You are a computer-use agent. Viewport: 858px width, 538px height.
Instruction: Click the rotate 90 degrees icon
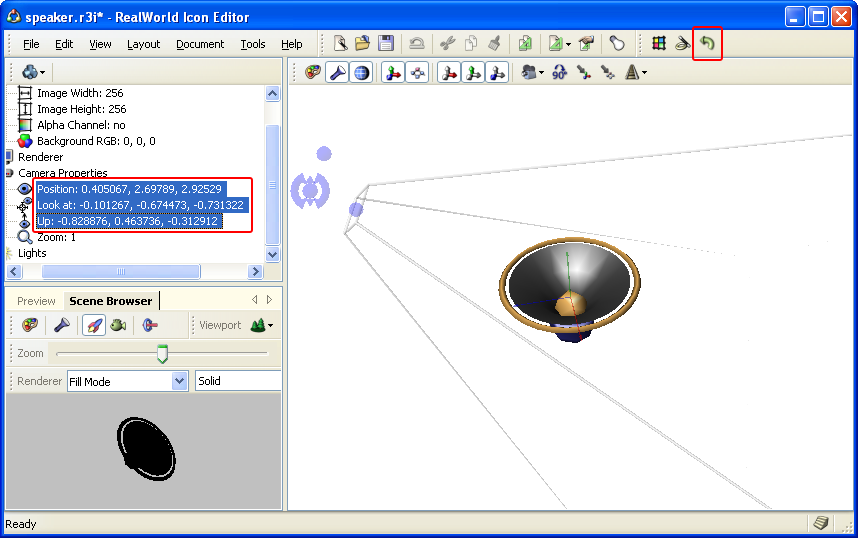click(x=559, y=72)
